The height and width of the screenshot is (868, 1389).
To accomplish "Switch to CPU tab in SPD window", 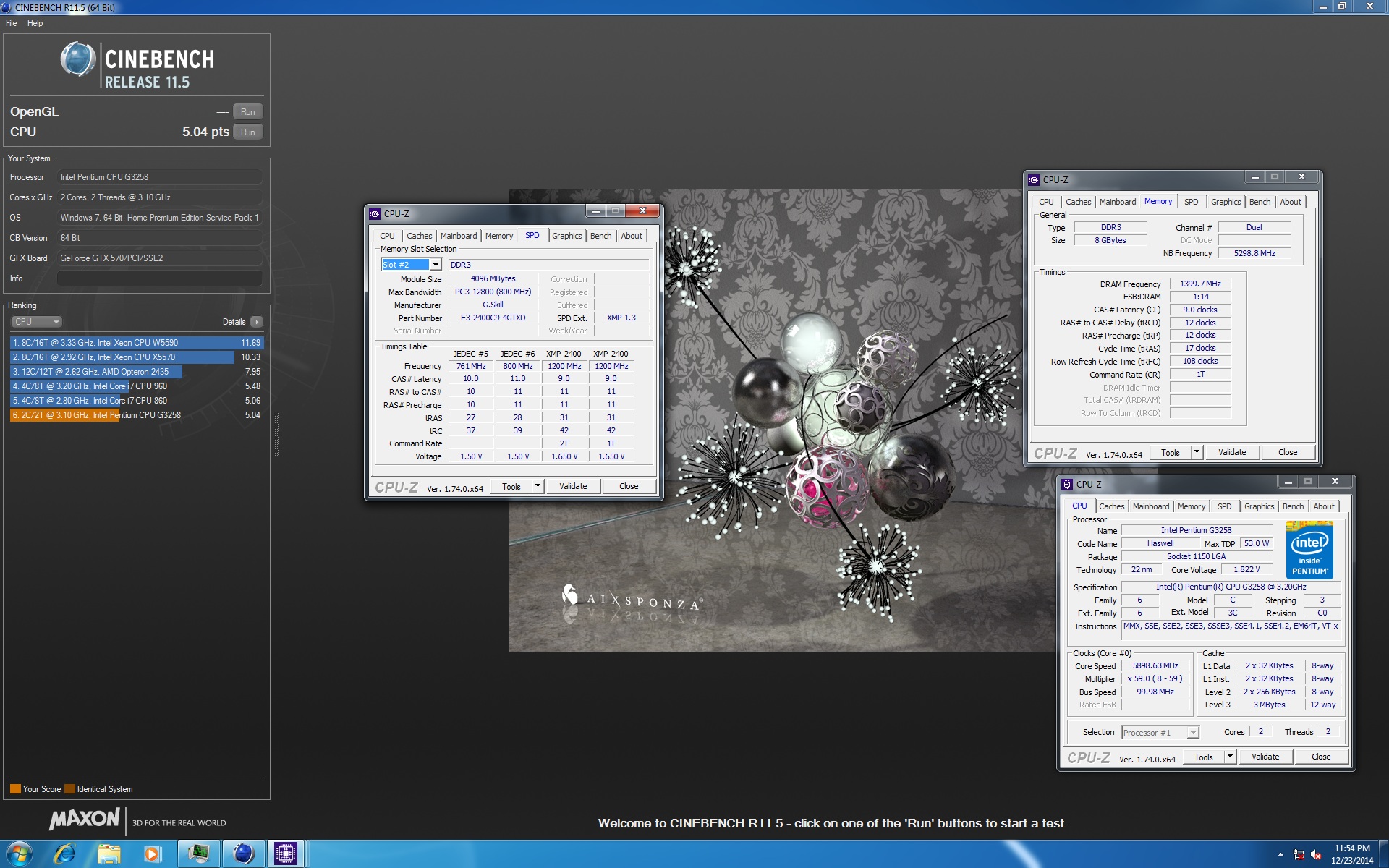I will pyautogui.click(x=388, y=236).
